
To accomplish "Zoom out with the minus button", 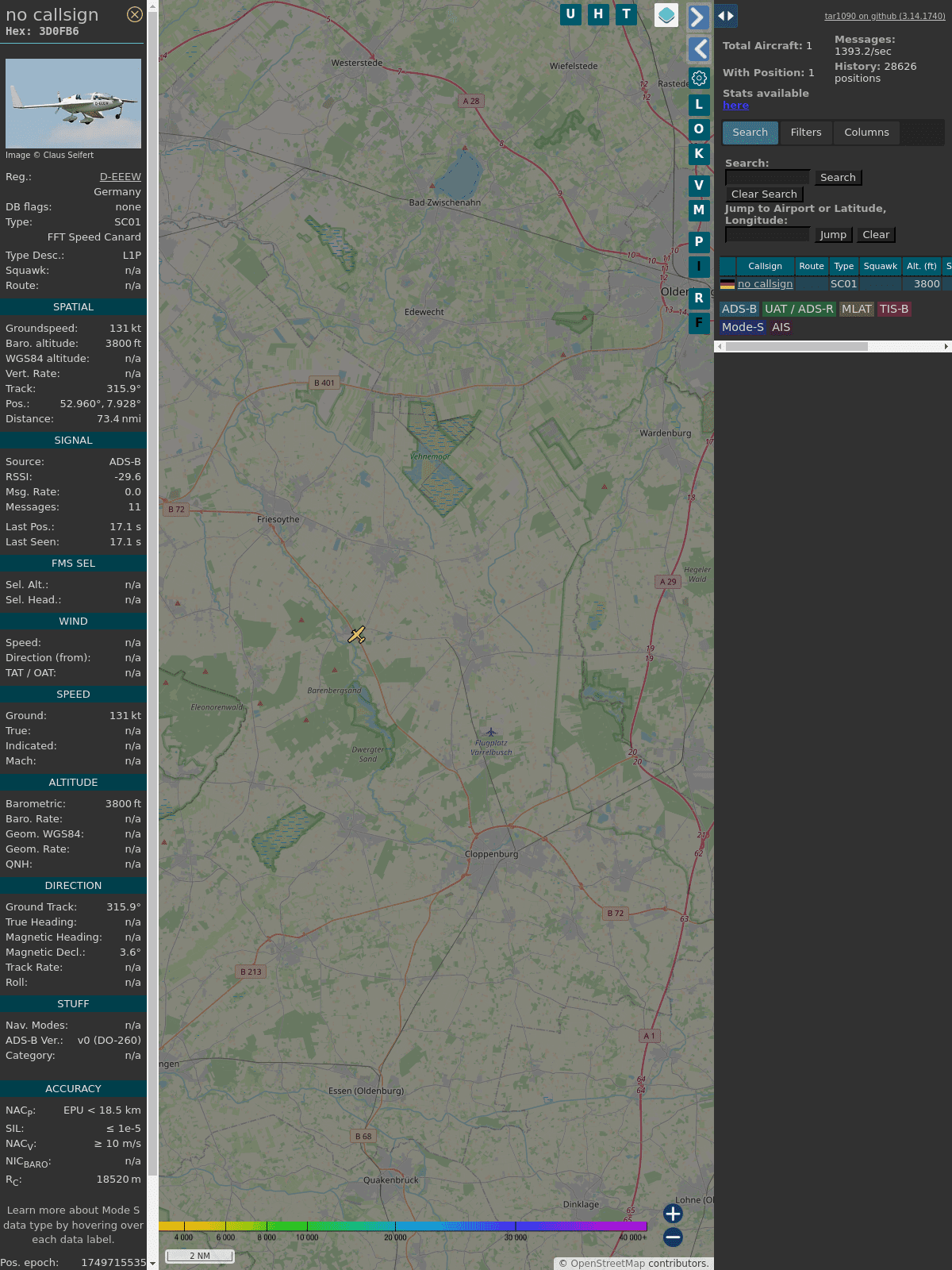I will pyautogui.click(x=673, y=1237).
